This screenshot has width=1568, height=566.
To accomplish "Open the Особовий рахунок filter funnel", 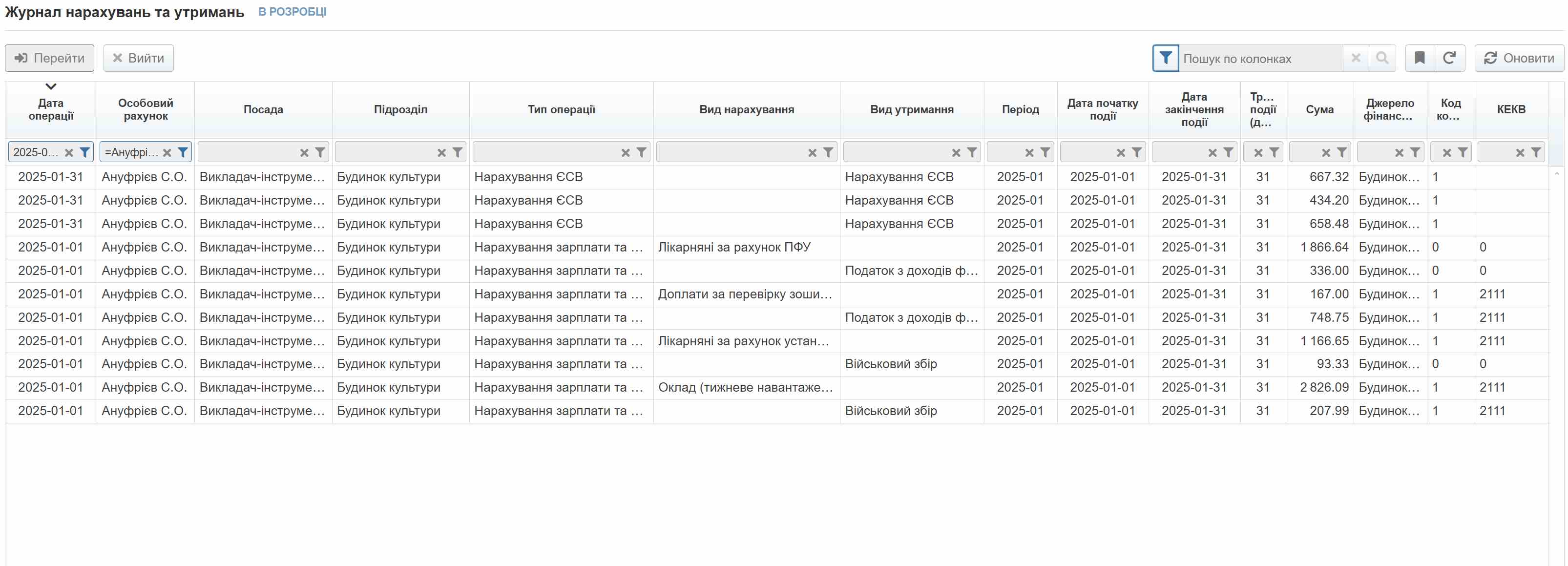I will click(183, 152).
